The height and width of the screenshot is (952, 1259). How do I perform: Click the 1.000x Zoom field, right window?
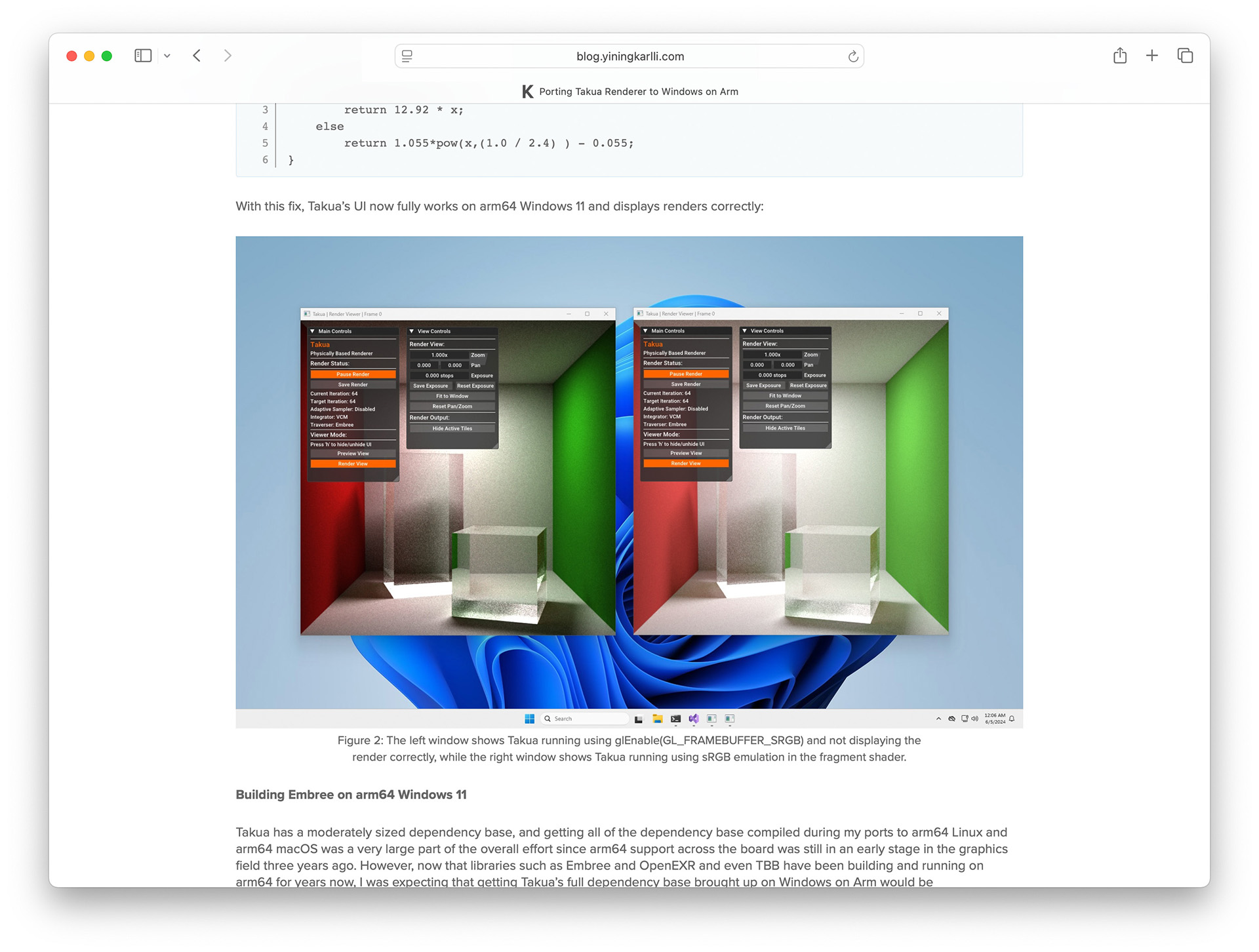tap(772, 354)
